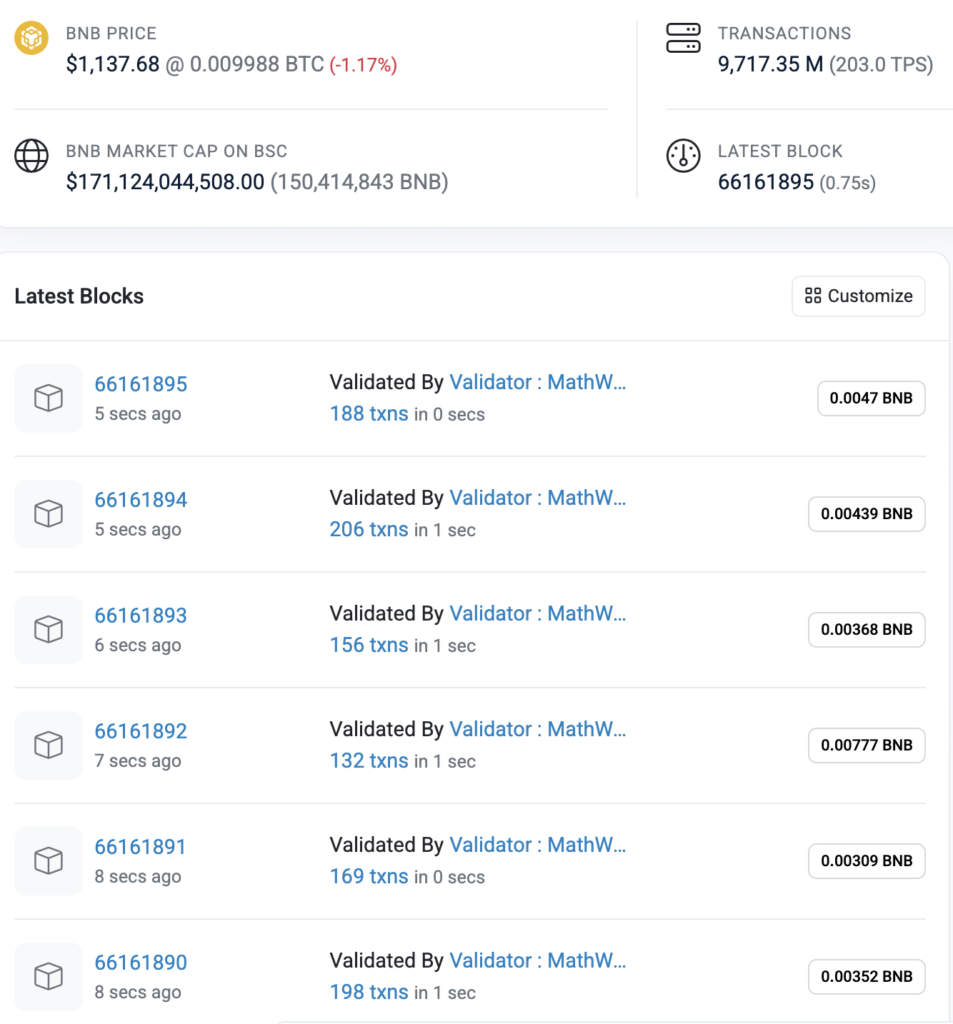Click the cube icon for block 66161890
953x1024 pixels.
(x=48, y=976)
